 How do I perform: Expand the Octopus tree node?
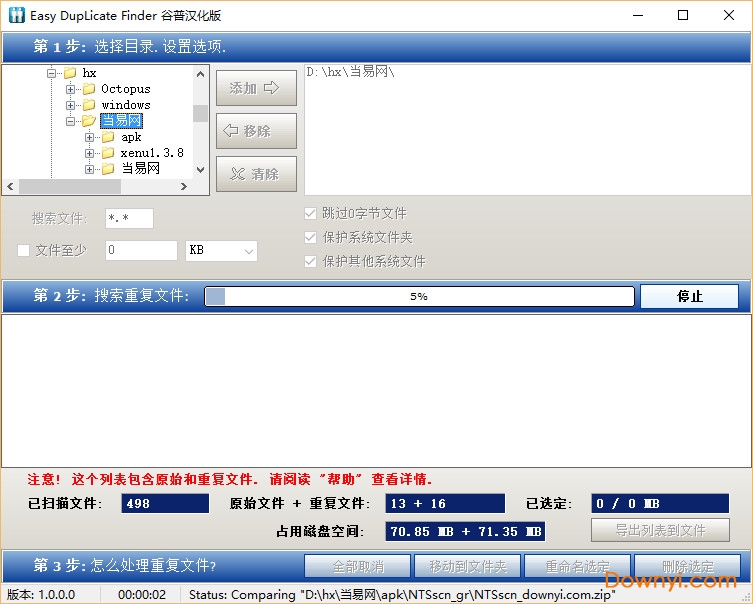point(71,89)
